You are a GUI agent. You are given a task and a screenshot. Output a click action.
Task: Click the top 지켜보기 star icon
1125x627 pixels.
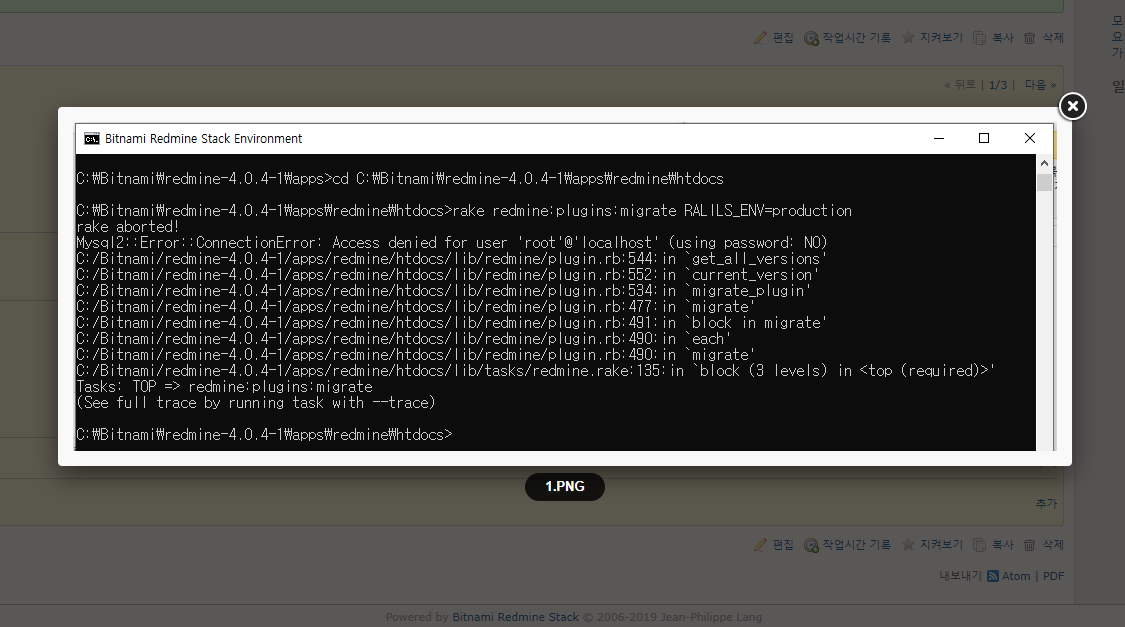(x=908, y=37)
